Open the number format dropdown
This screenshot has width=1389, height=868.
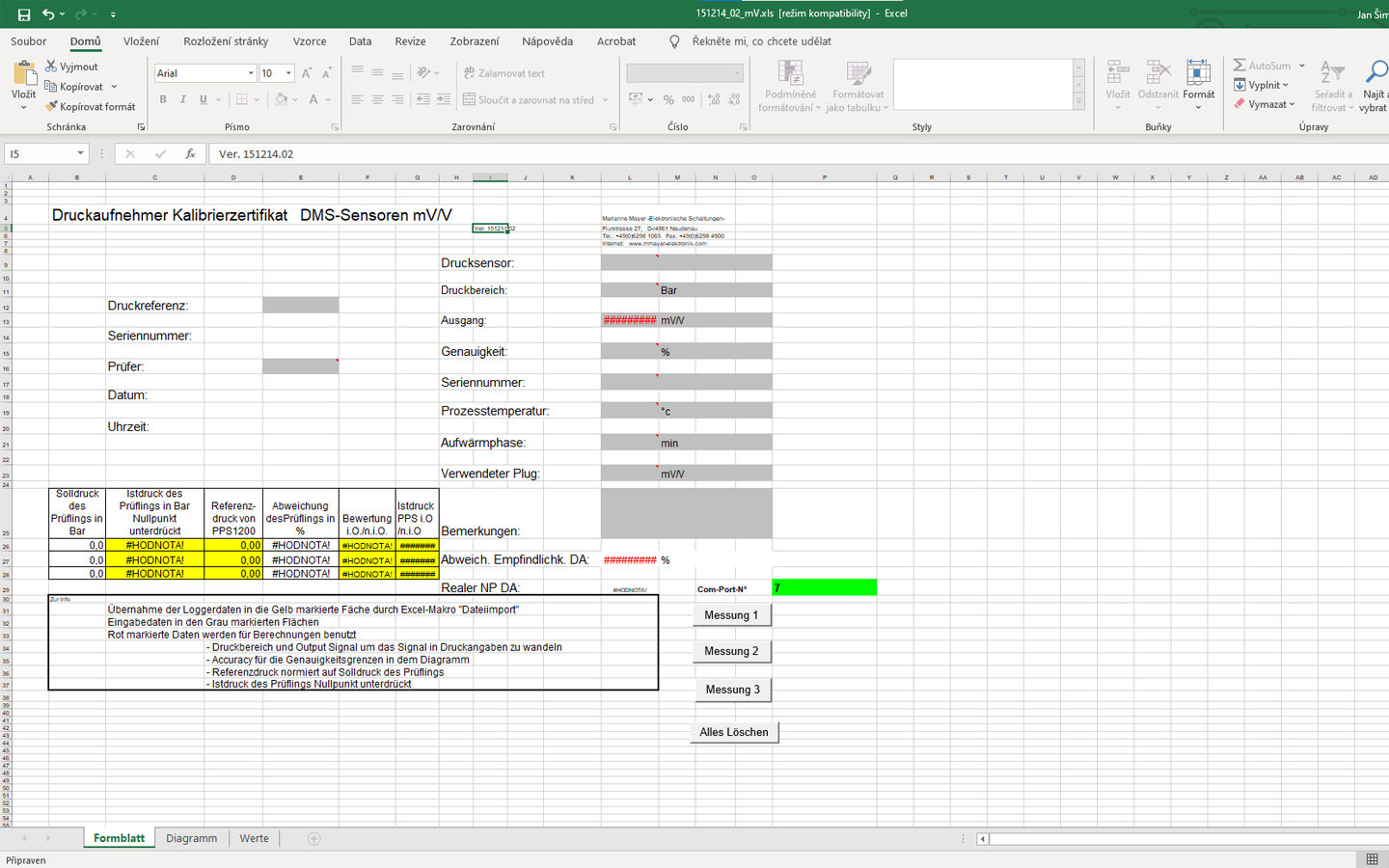coord(738,73)
